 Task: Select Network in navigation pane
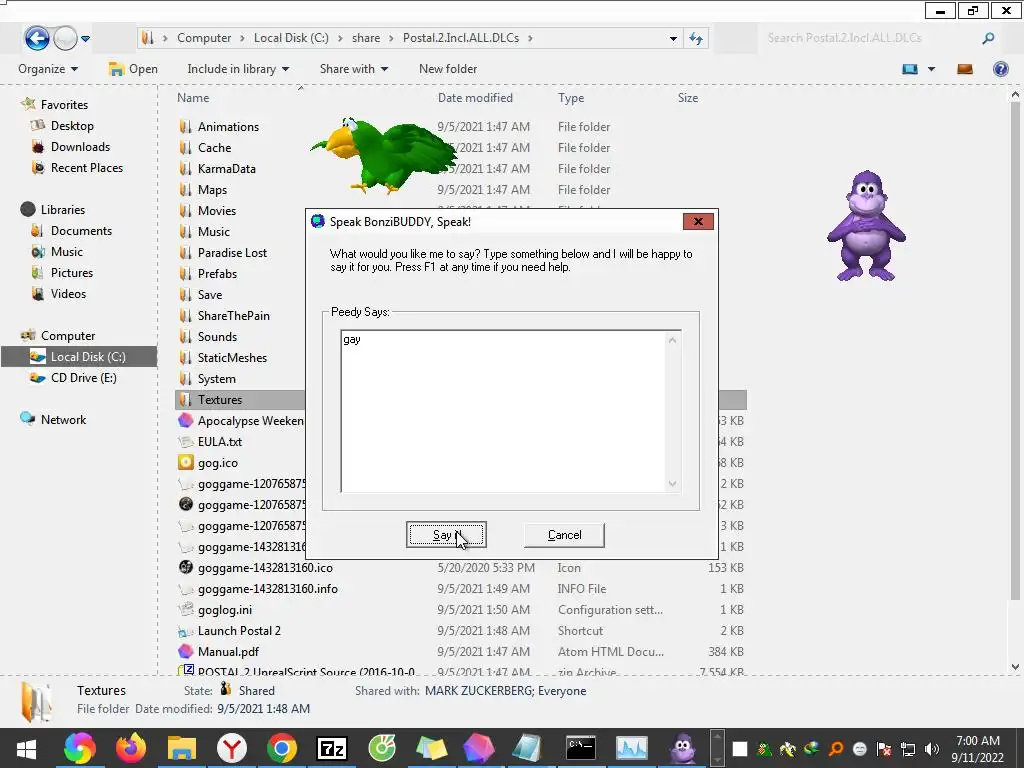(63, 420)
